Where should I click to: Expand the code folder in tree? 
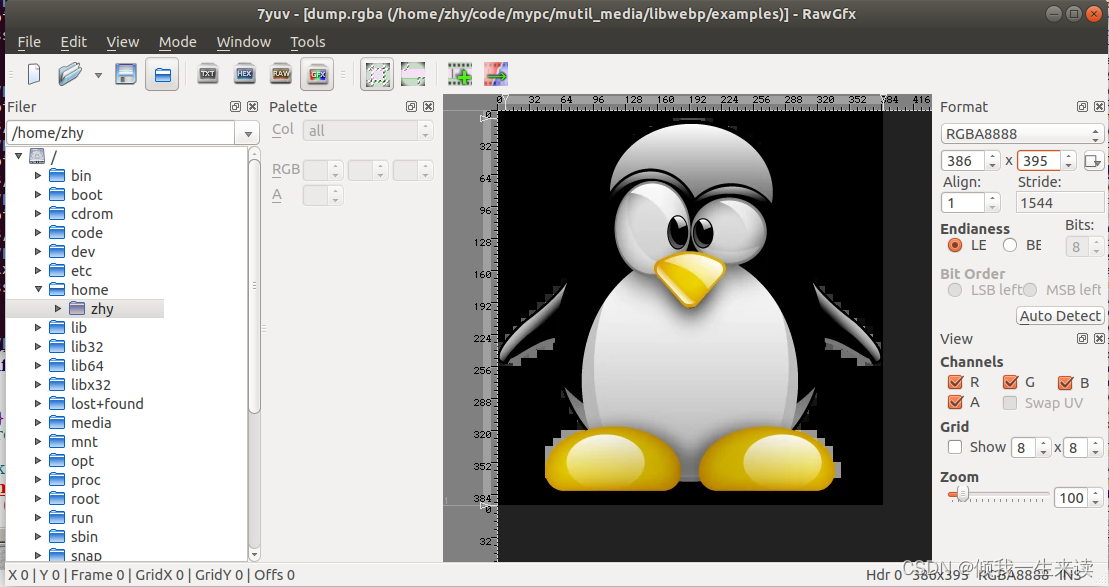pos(38,232)
